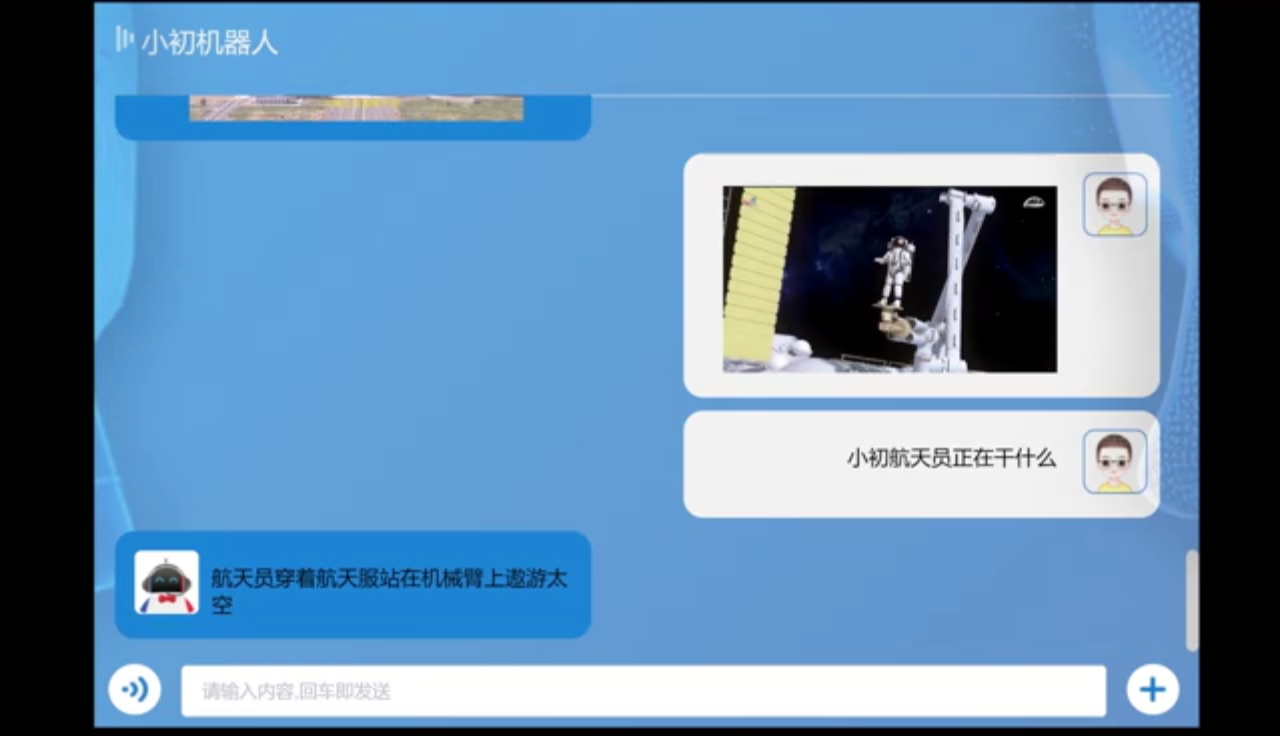Click the user message 小初航天员正在干什么
This screenshot has width=1280, height=736.
coord(950,459)
